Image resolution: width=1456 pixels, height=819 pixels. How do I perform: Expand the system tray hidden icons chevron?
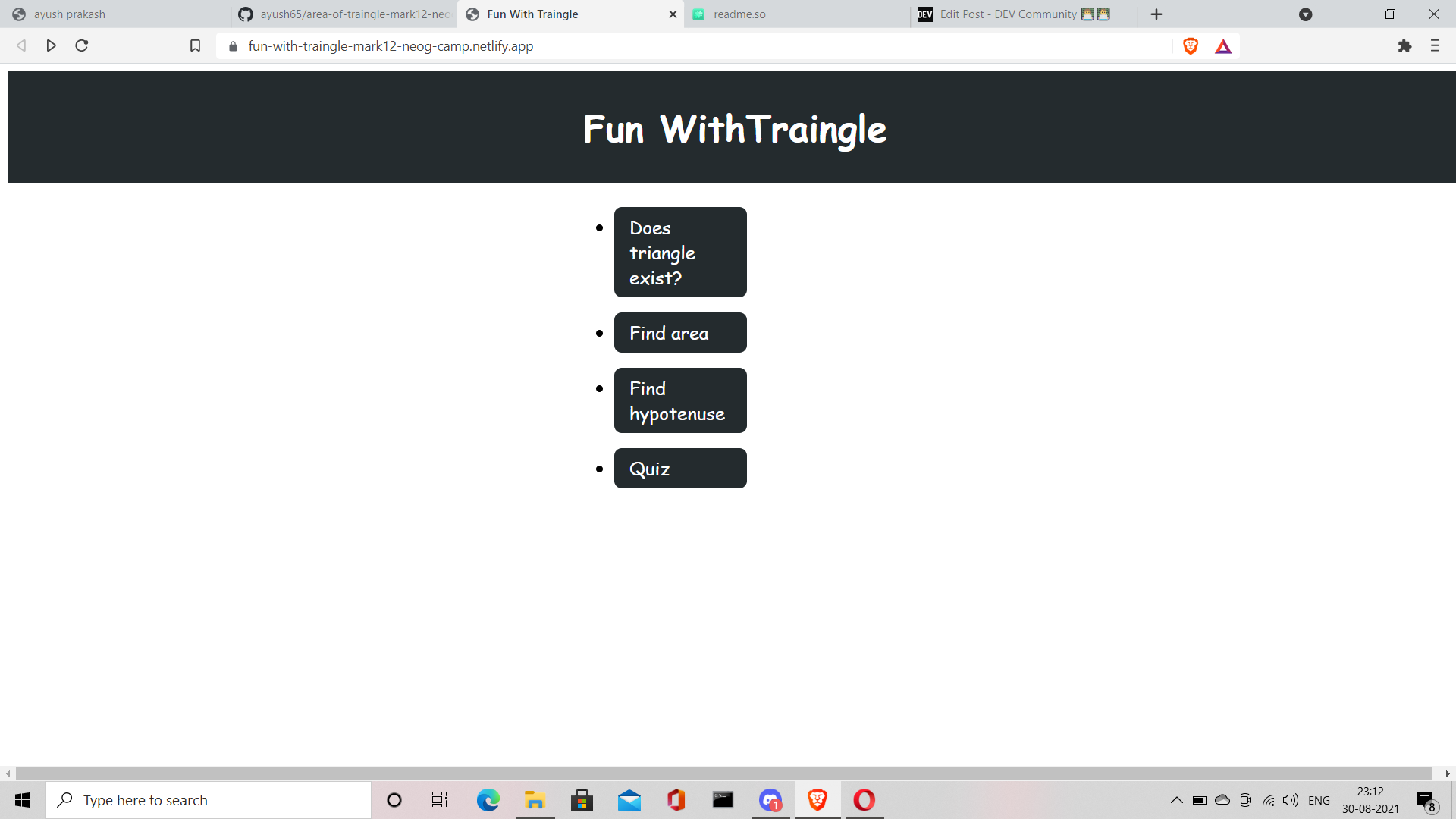pyautogui.click(x=1176, y=800)
